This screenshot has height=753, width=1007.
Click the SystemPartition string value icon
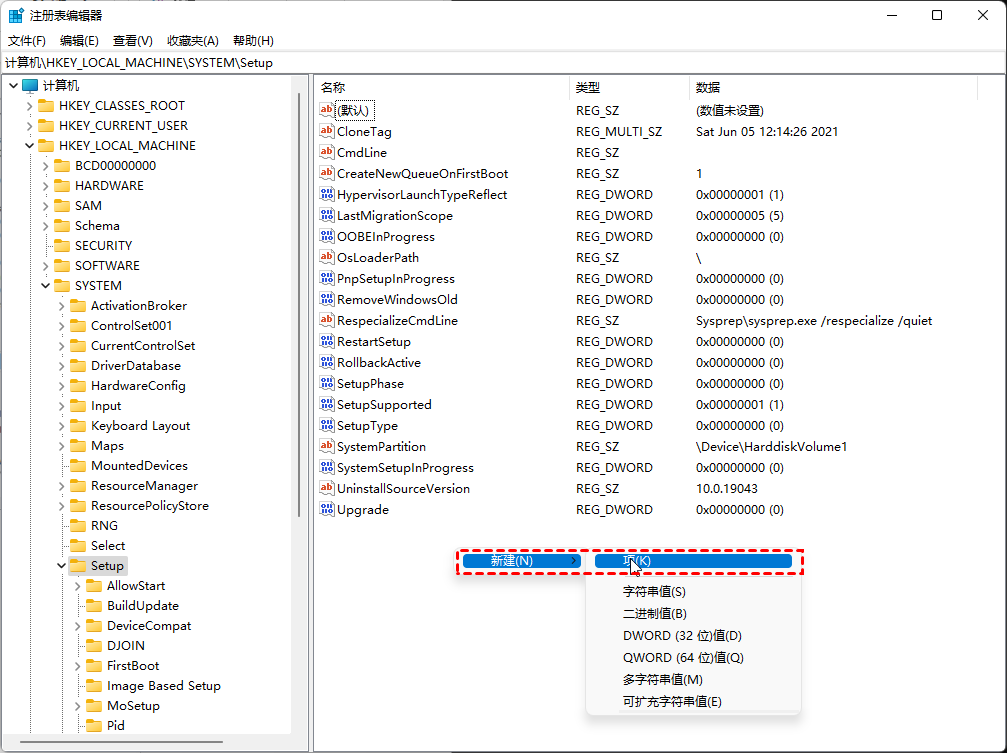point(326,446)
